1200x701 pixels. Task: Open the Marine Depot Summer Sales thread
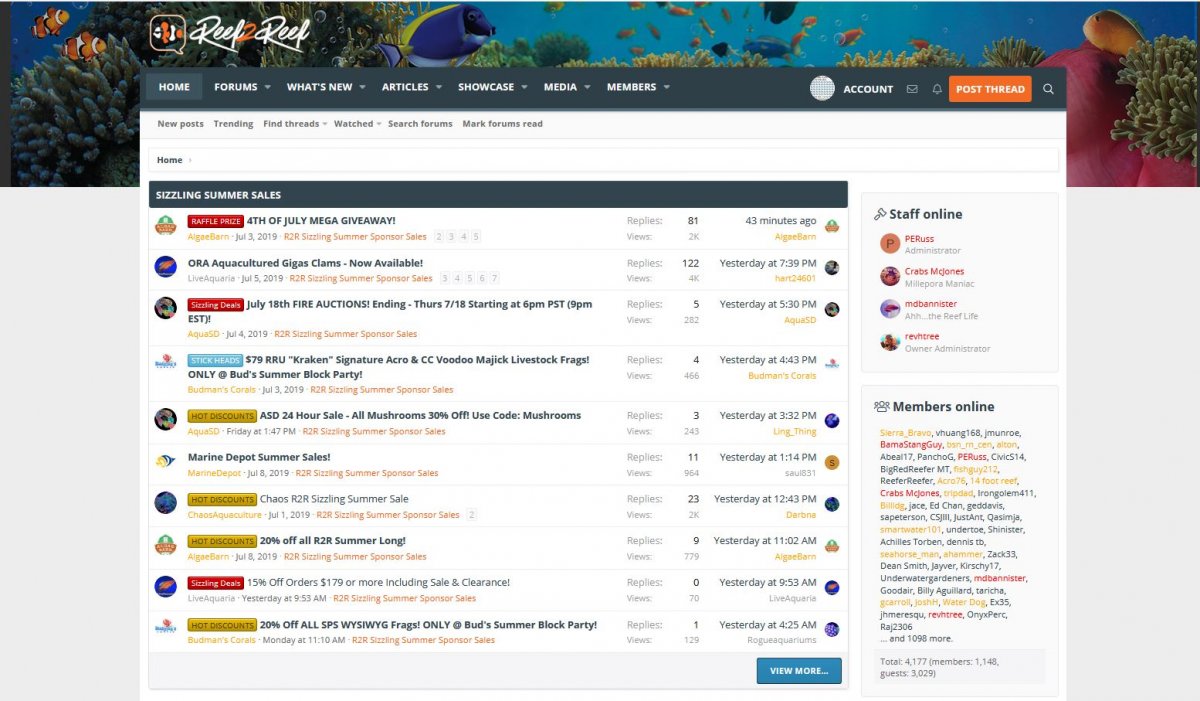[x=259, y=457]
